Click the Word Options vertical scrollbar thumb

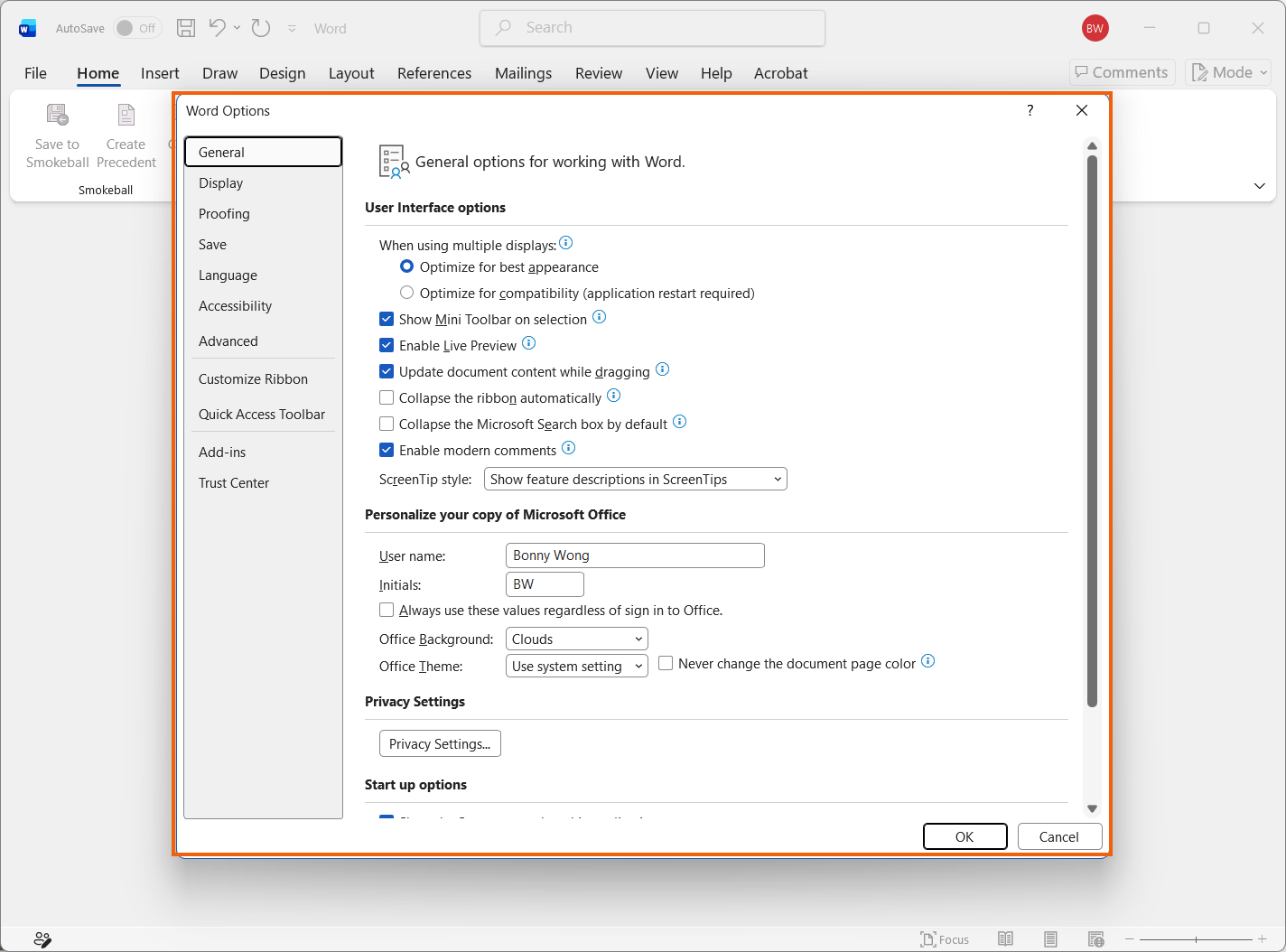1092,431
